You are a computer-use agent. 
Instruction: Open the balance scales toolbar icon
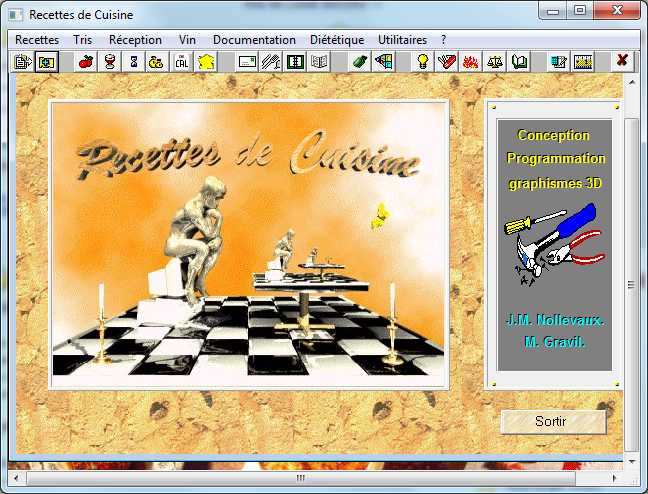(x=495, y=62)
